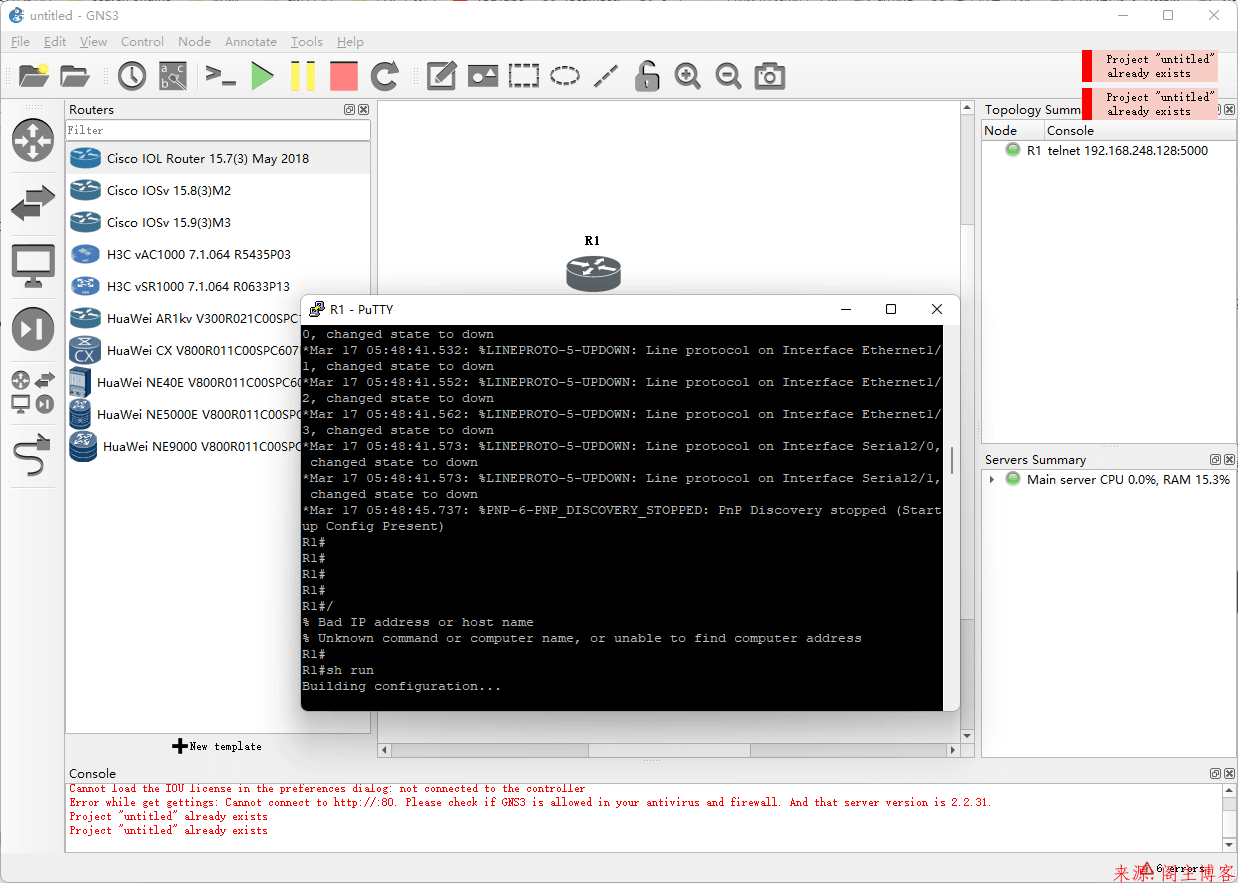
Task: Select the Draw a rectangle tool
Action: tap(524, 76)
